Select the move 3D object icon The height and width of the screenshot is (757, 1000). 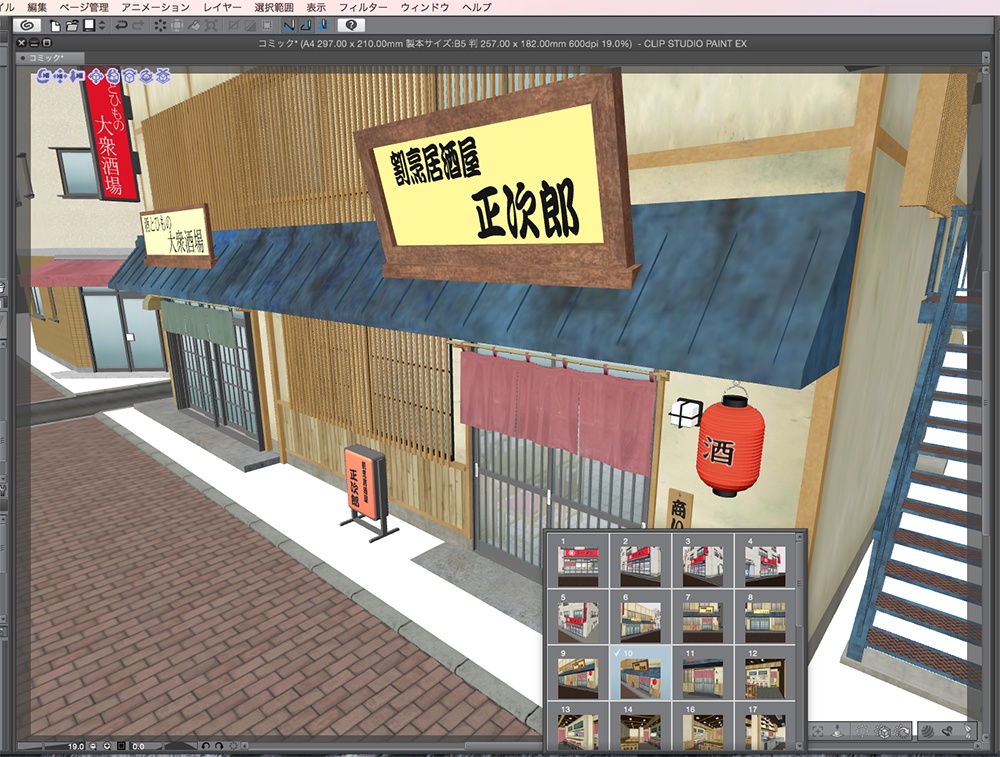click(x=96, y=76)
